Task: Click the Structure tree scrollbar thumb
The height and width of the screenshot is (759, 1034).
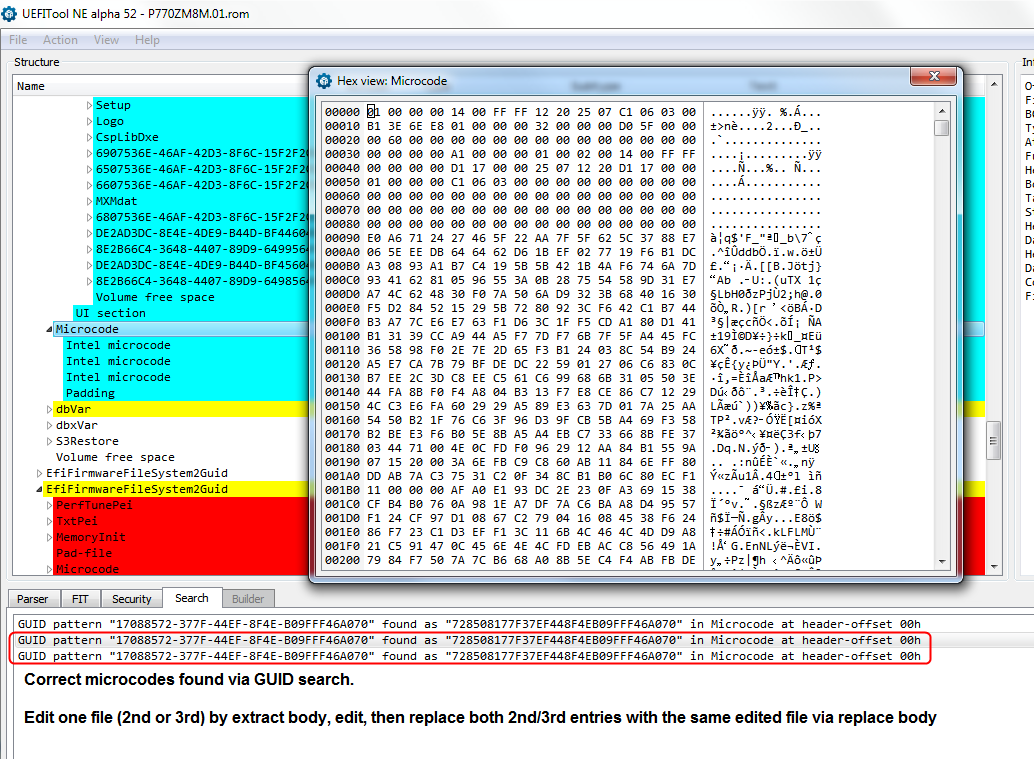Action: pos(994,441)
